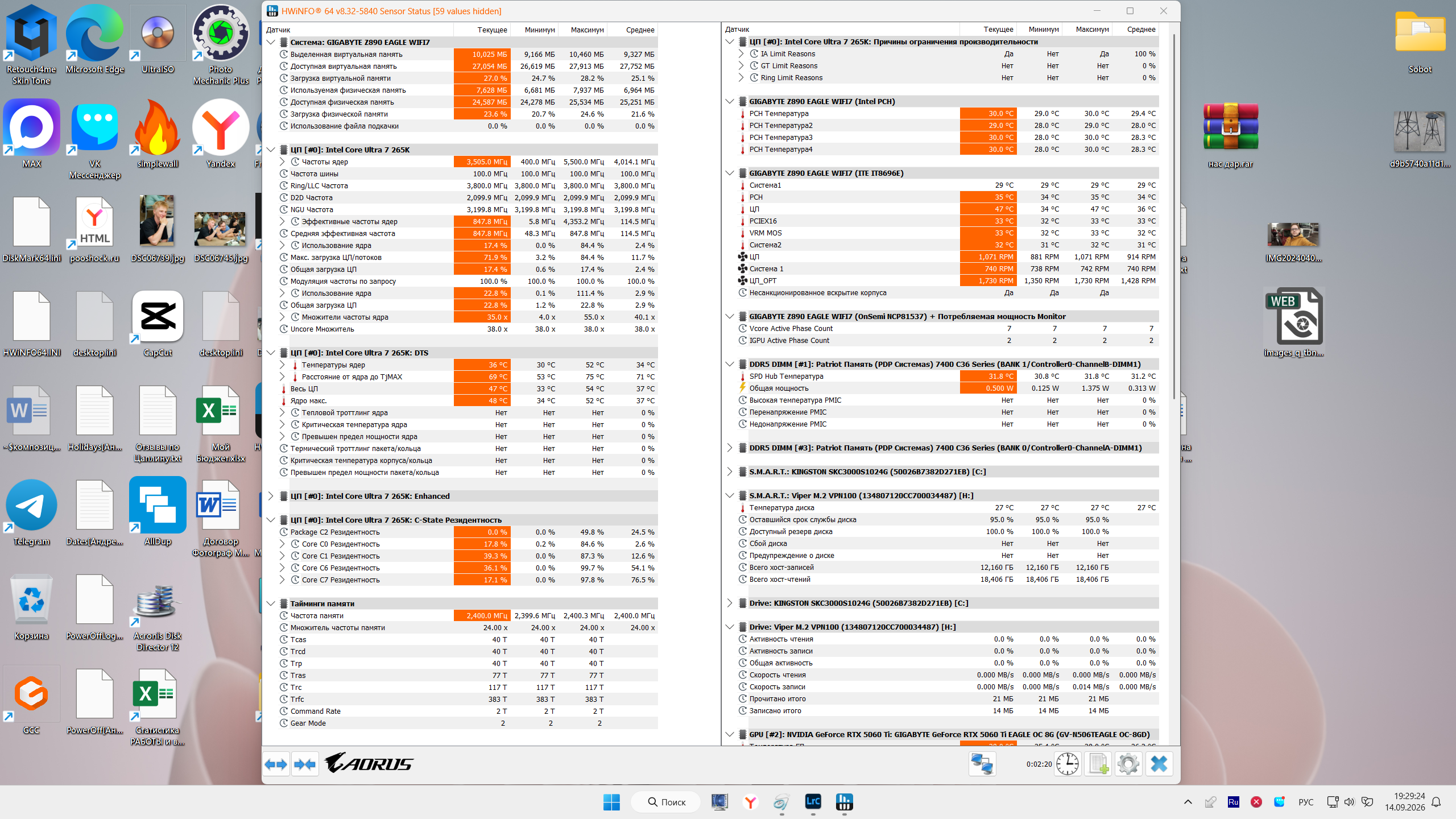This screenshot has width=1456, height=819.
Task: Collapse the GPU [#2] NVIDIA GeForce RTX 5060 Ti group
Action: tap(730, 734)
